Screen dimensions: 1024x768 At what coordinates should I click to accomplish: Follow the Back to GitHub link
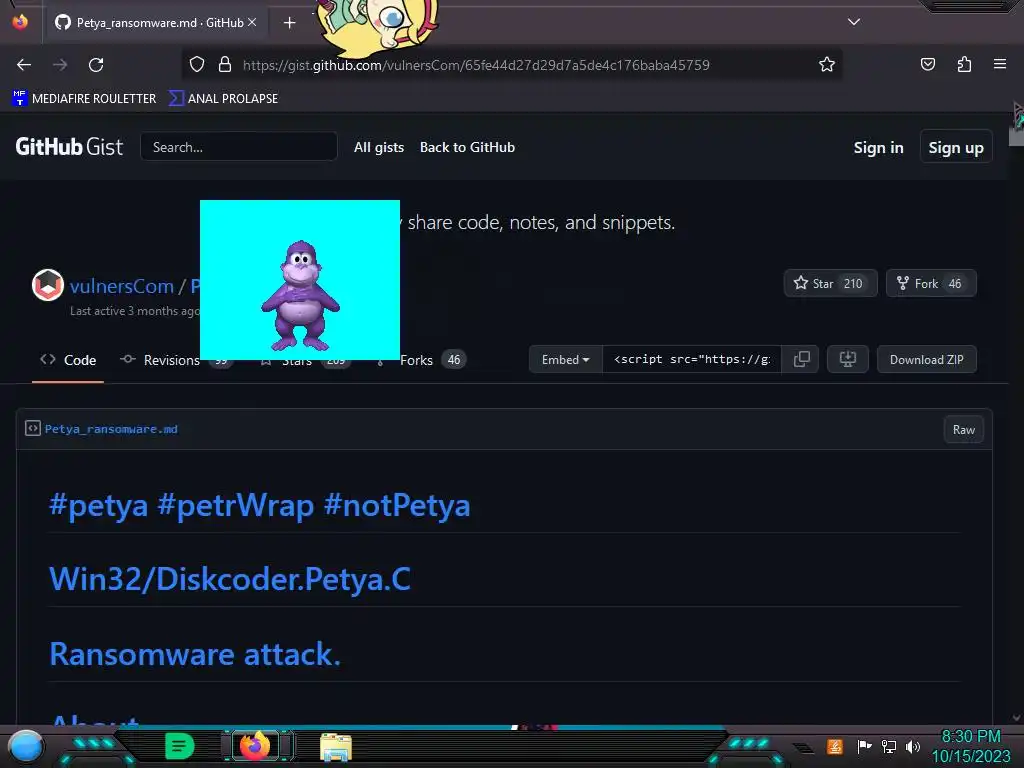point(468,148)
